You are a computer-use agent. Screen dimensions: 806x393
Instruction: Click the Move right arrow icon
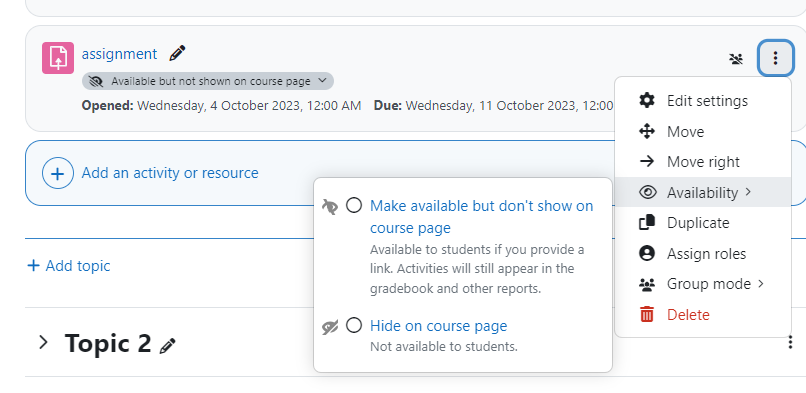(647, 162)
